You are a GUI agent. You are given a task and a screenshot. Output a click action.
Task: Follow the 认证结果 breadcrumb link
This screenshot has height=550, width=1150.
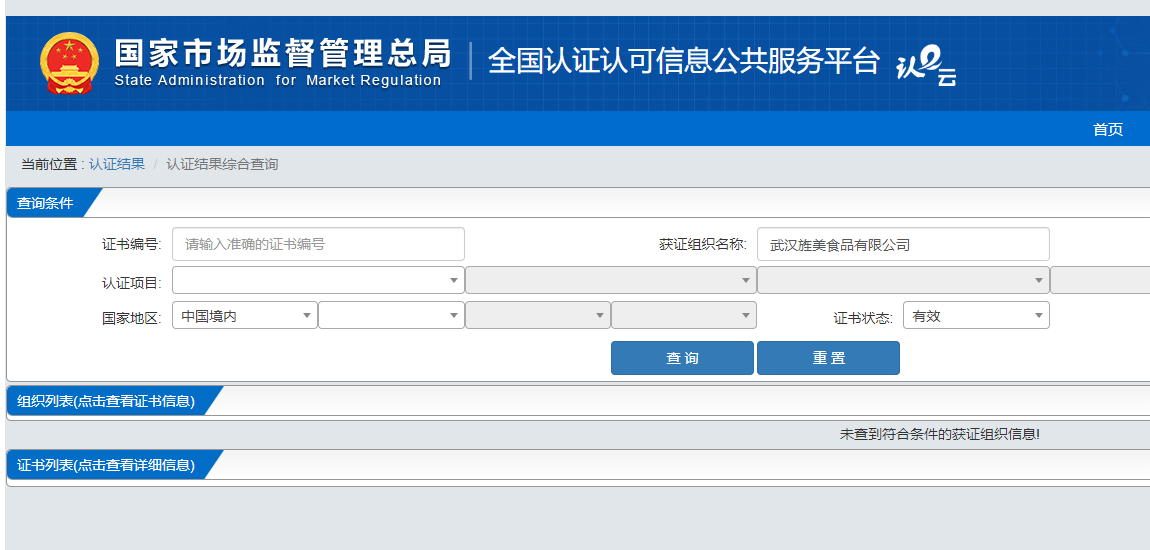tap(117, 164)
